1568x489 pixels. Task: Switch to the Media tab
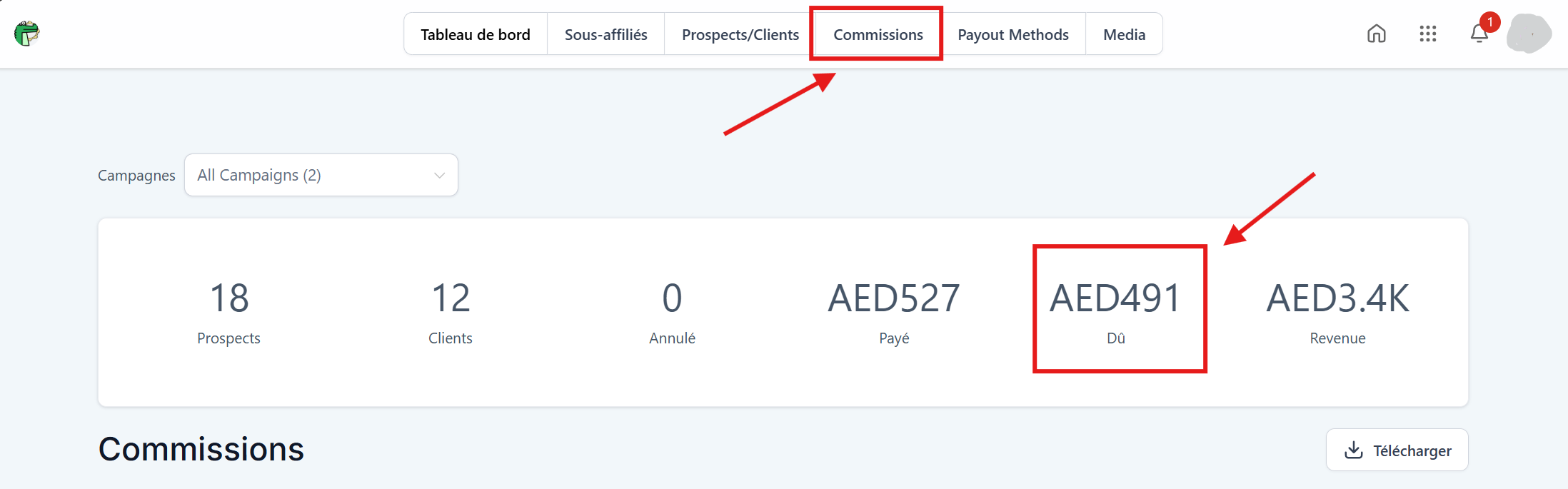(1124, 34)
